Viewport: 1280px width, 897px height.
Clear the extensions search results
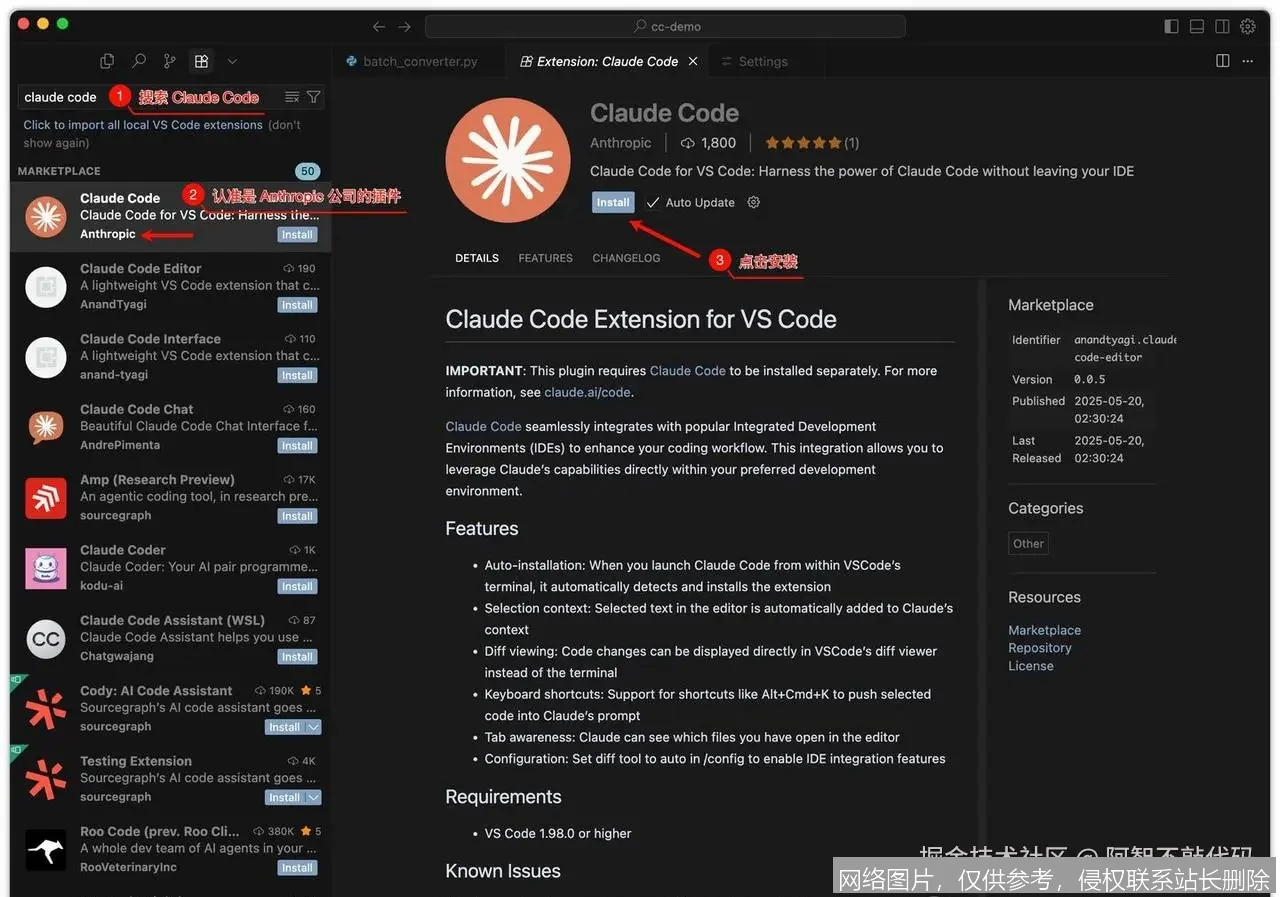click(292, 97)
